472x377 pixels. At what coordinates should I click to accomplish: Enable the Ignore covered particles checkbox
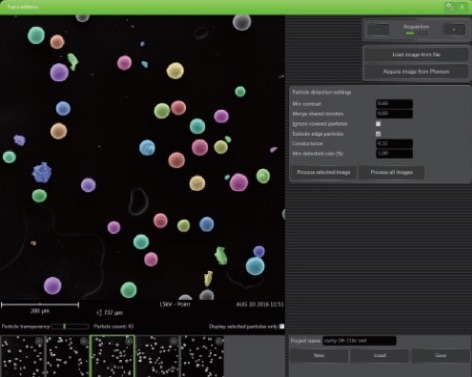(378, 124)
